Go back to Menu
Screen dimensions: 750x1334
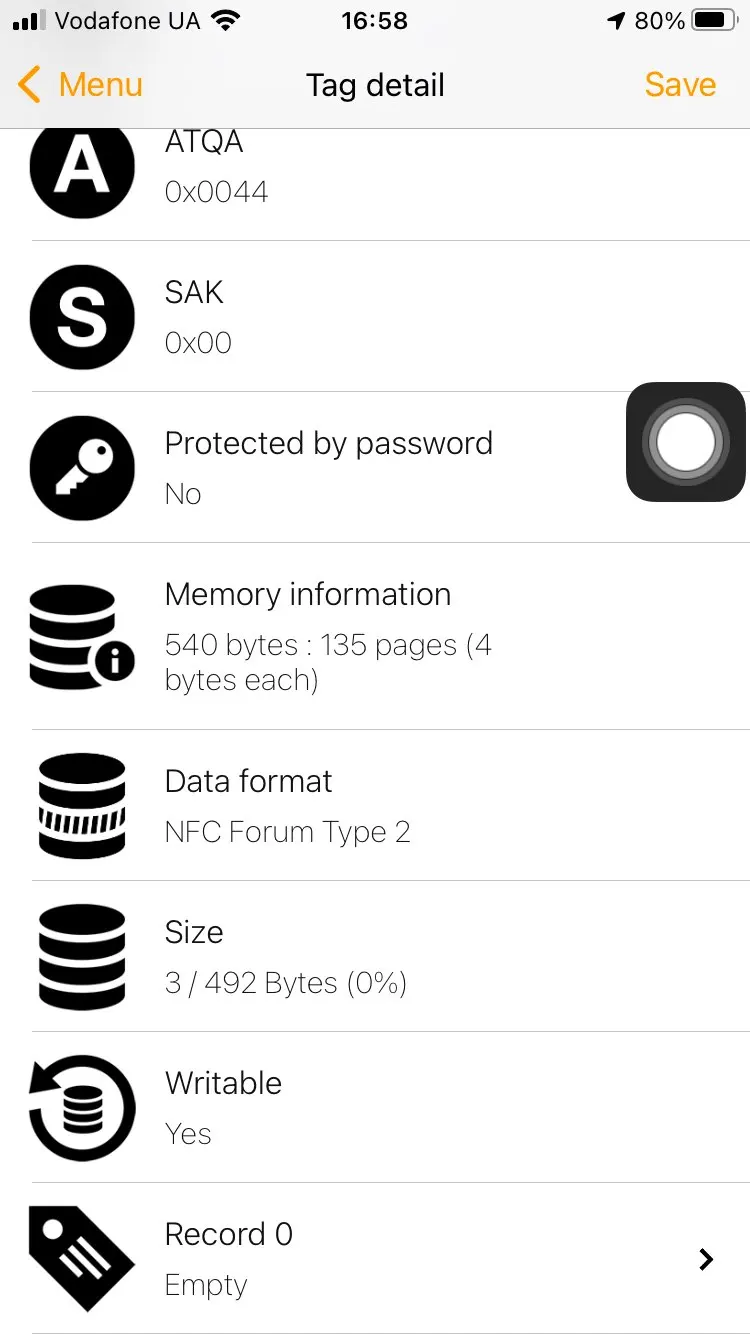tap(100, 85)
